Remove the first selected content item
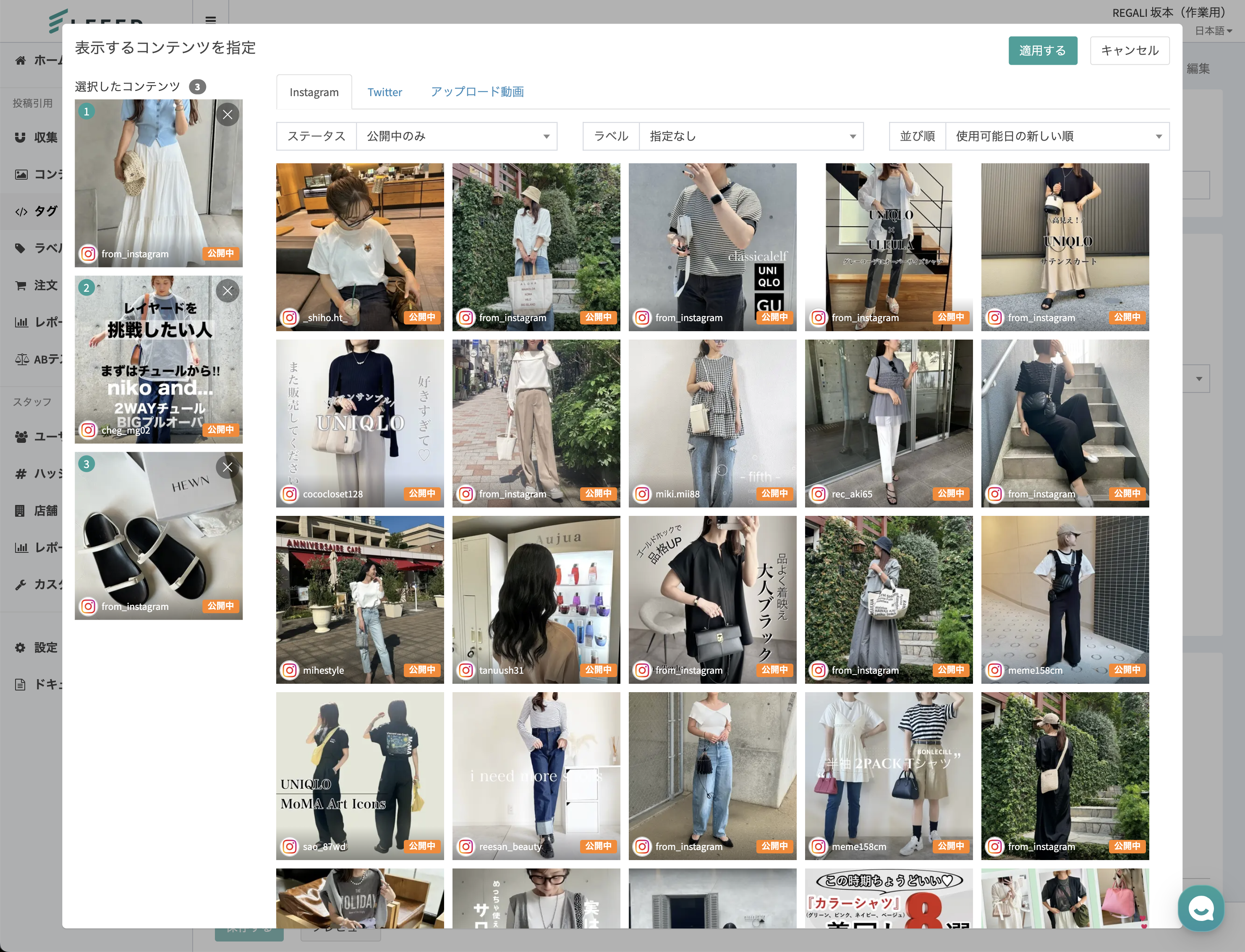1245x952 pixels. (227, 115)
